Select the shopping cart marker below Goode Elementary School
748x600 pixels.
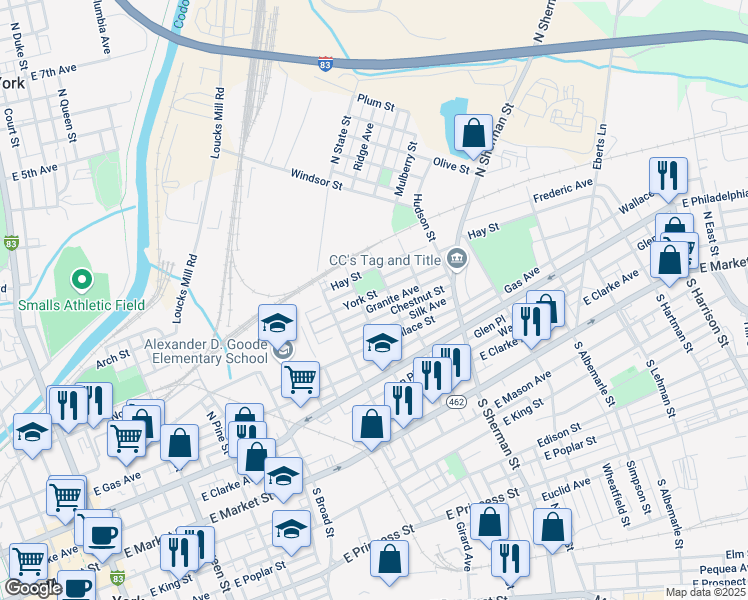tap(300, 381)
